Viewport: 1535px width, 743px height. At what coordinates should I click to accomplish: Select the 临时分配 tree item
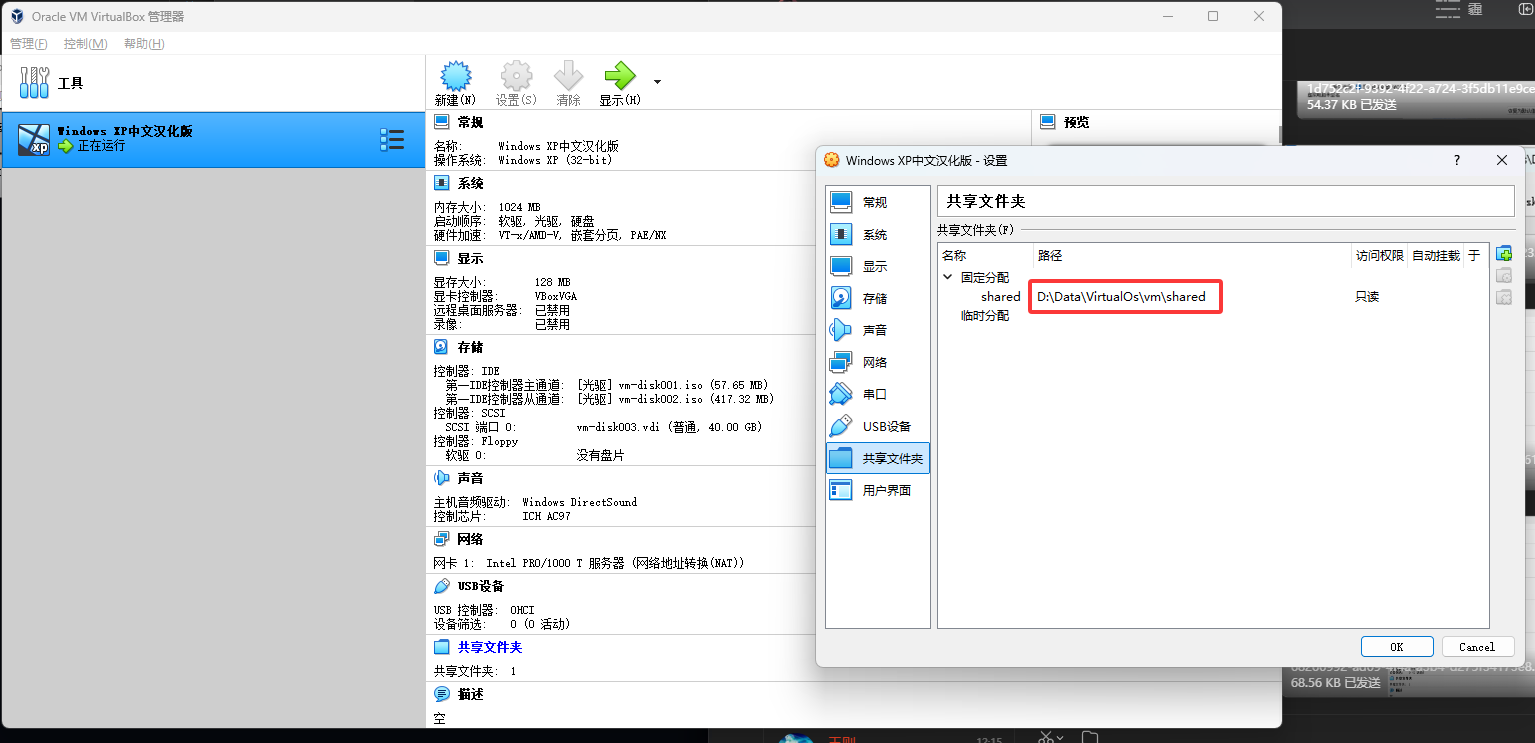coord(984,316)
